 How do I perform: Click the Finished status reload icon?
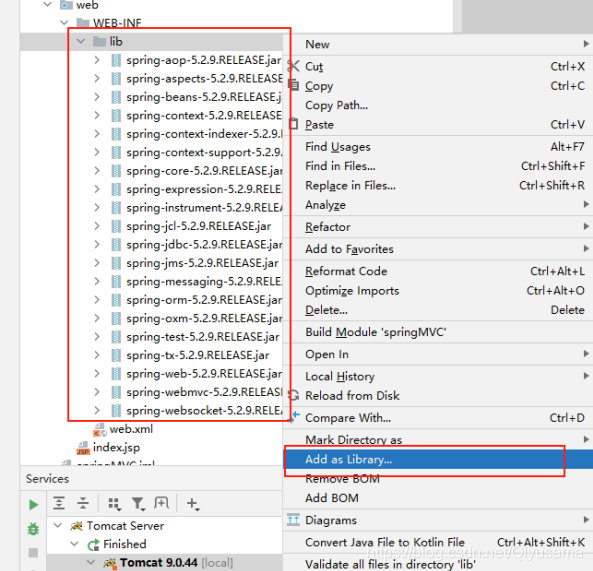(93, 545)
